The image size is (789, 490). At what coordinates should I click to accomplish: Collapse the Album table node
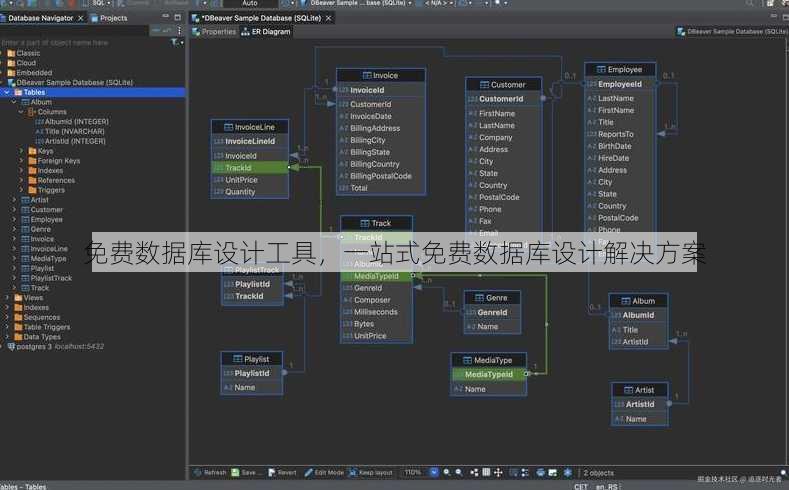[x=14, y=102]
